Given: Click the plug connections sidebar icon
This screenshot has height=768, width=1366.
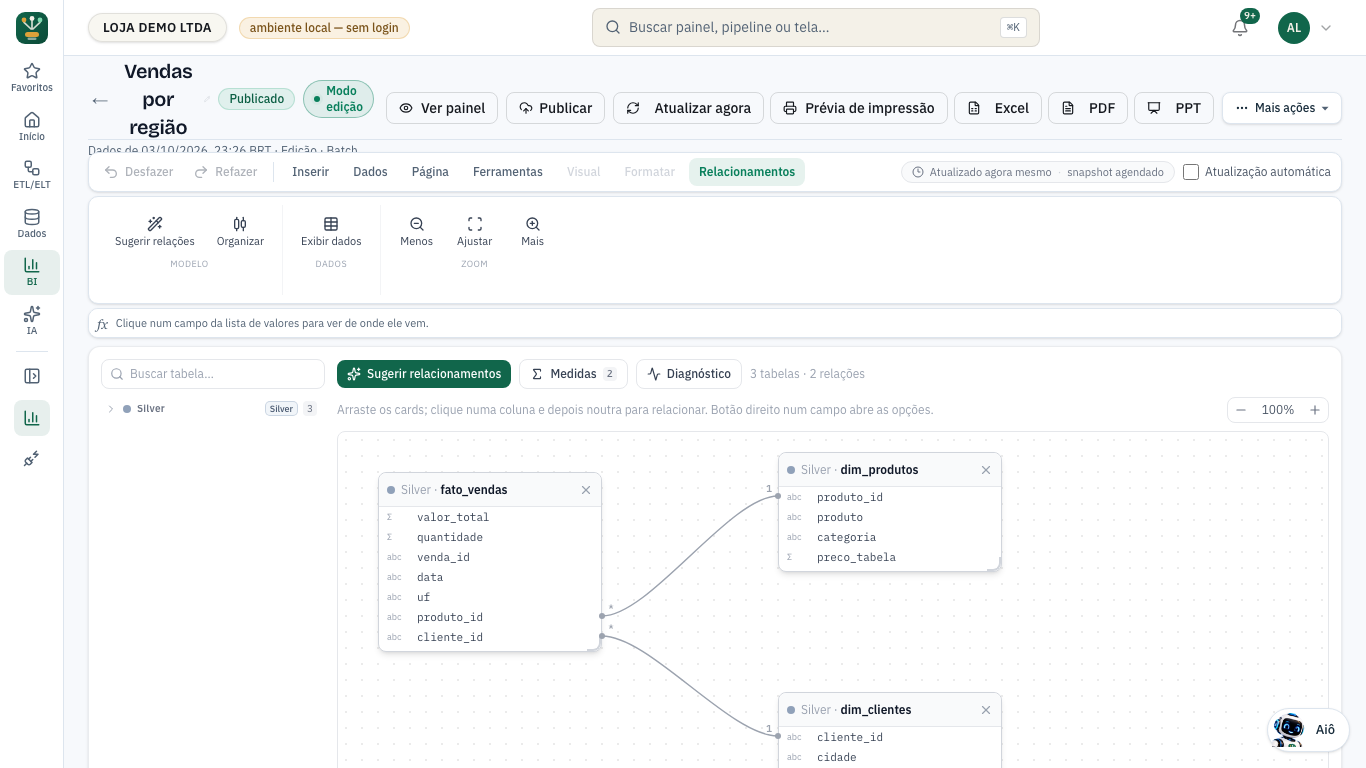Looking at the screenshot, I should (x=32, y=458).
